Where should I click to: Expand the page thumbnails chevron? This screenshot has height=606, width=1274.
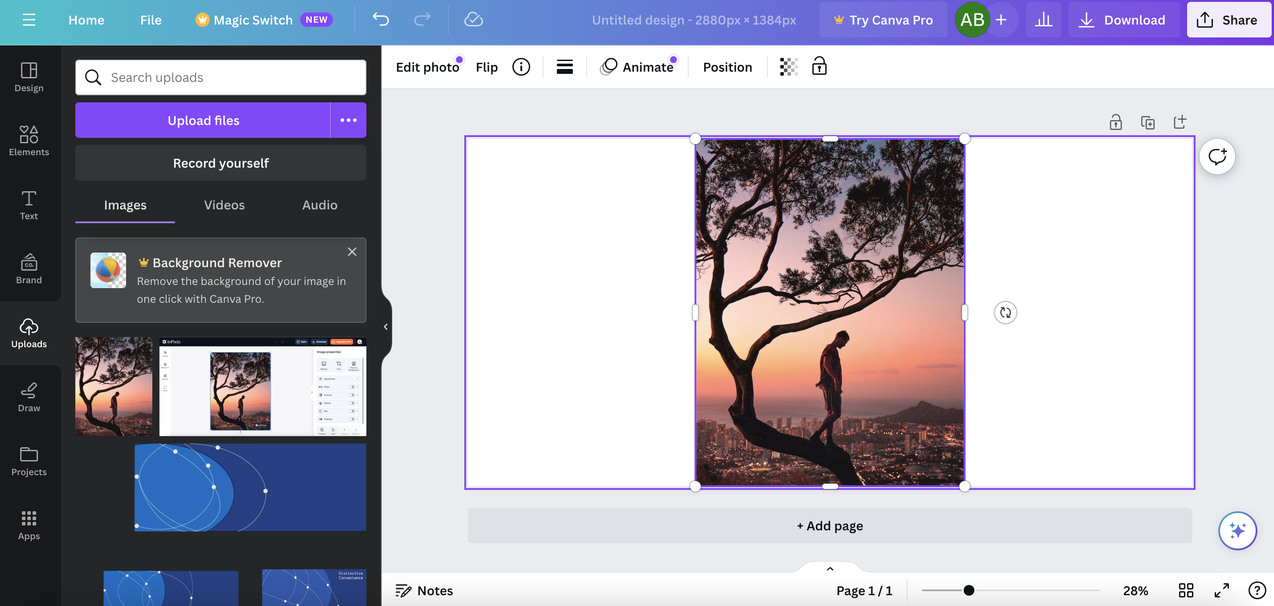[830, 569]
